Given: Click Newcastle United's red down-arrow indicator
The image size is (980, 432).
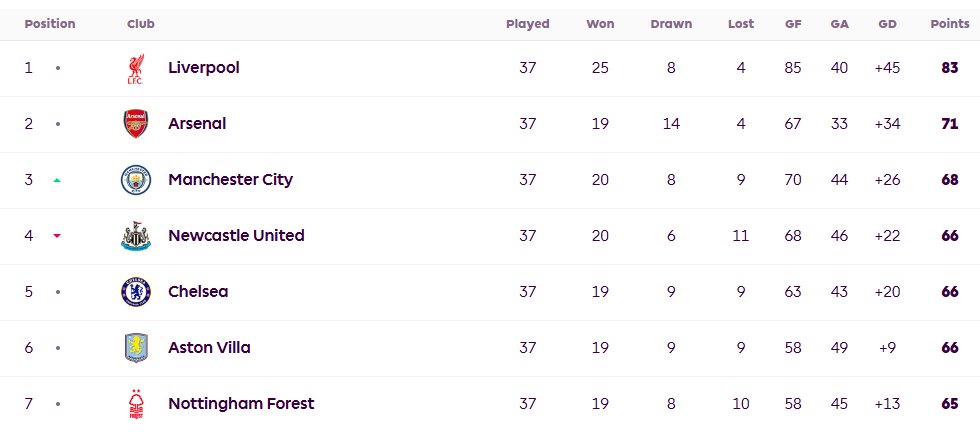Looking at the screenshot, I should tap(57, 236).
